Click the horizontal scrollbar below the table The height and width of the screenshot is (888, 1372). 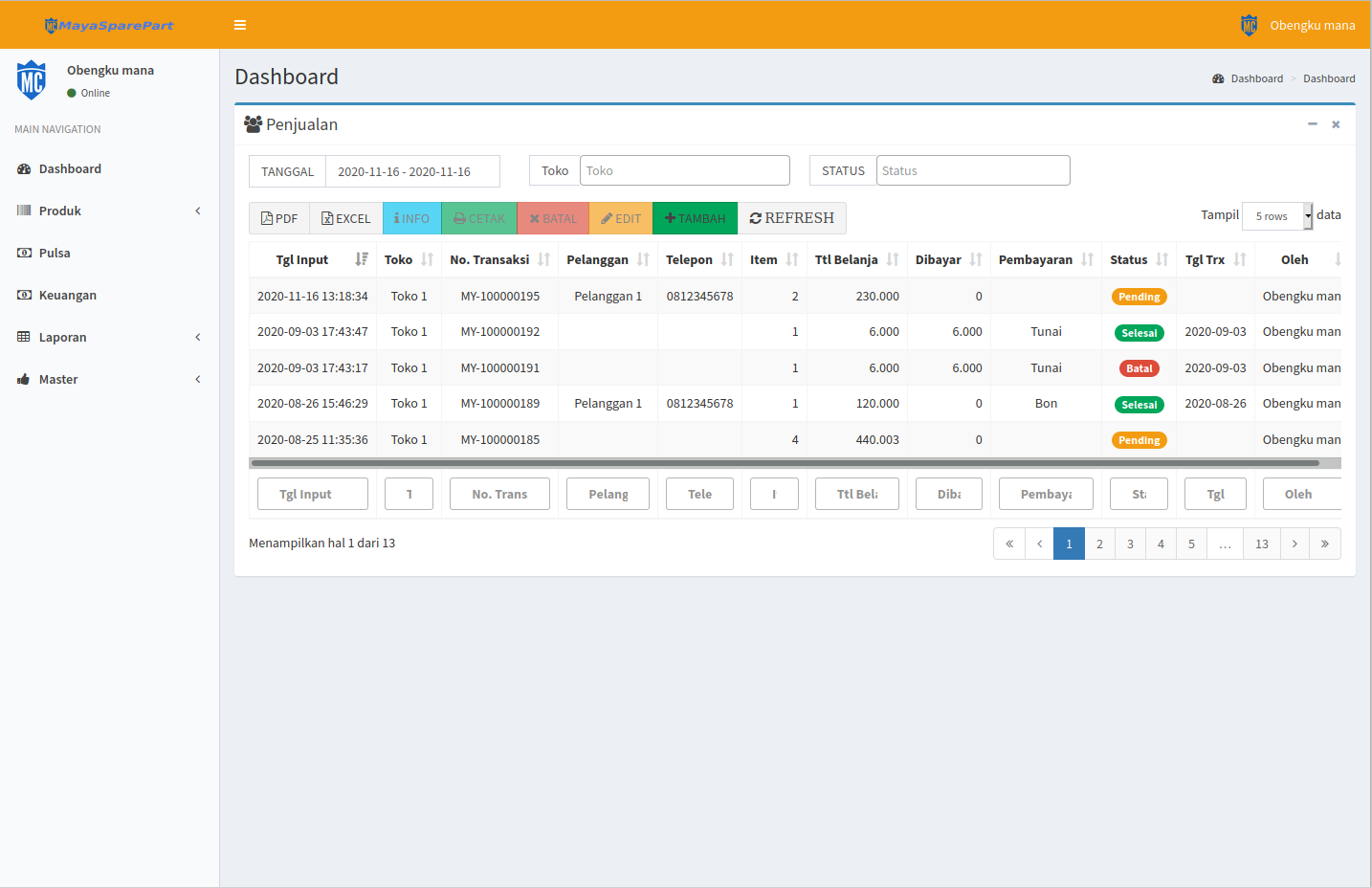click(x=785, y=463)
